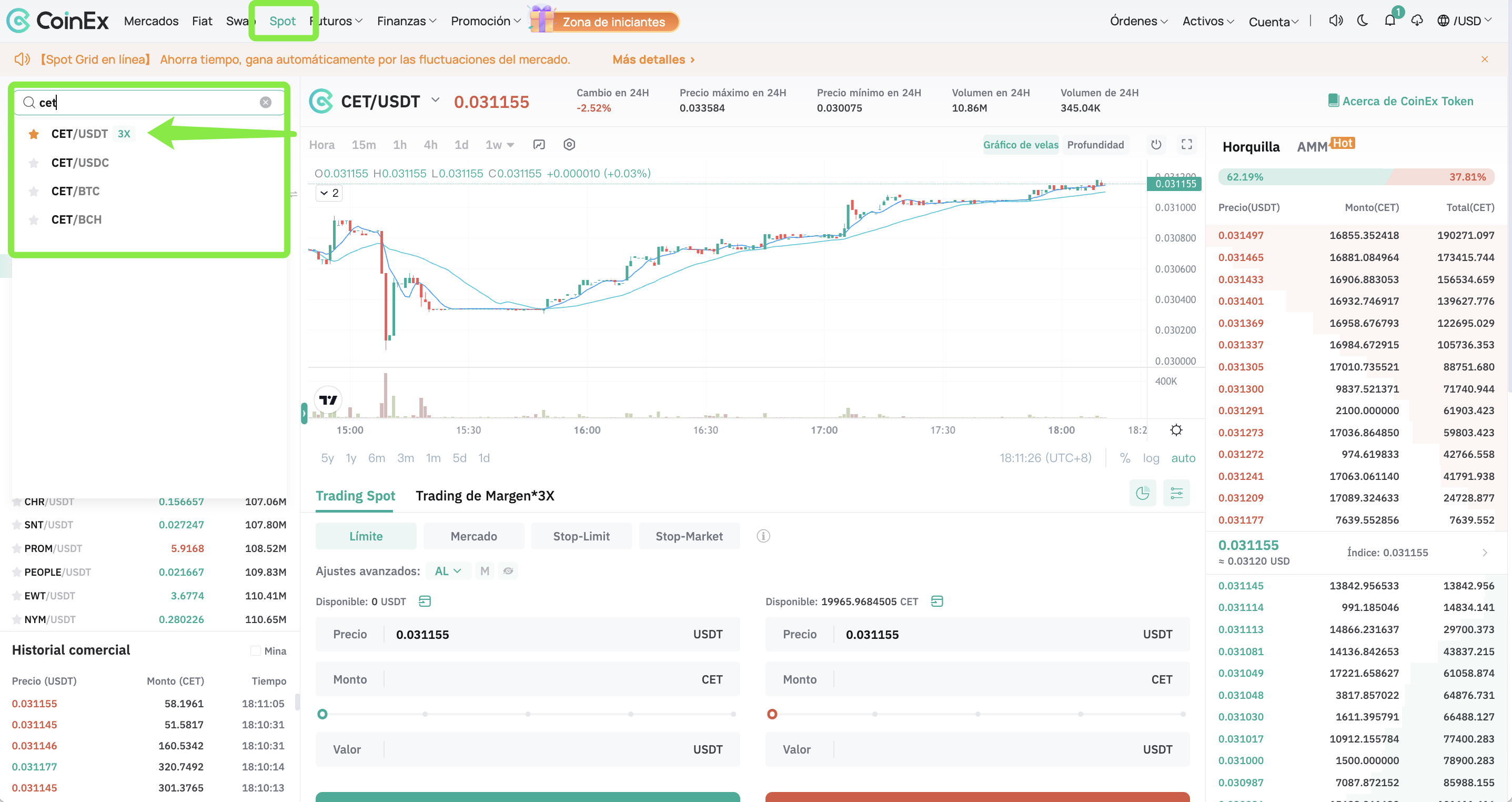Expand the Futuros menu
The height and width of the screenshot is (802, 1512).
click(x=336, y=21)
